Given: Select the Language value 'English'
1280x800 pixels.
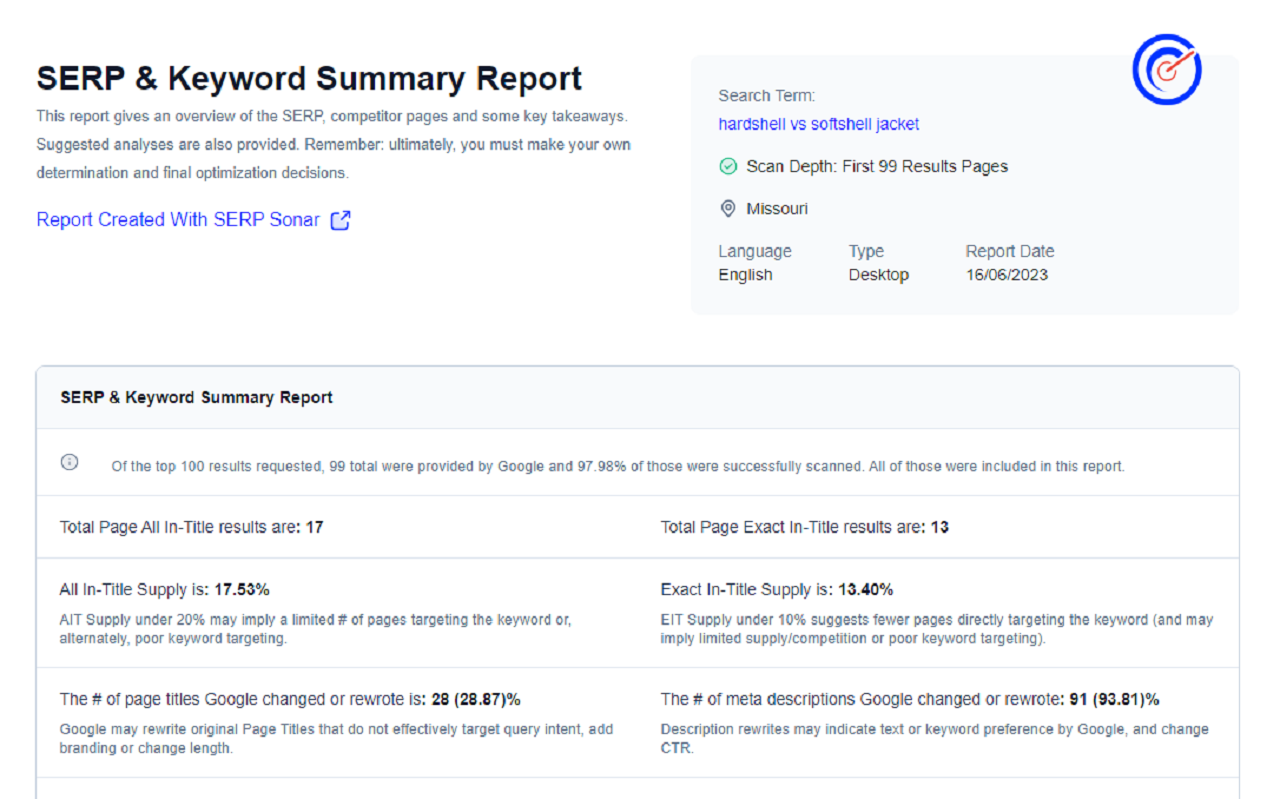Looking at the screenshot, I should click(745, 274).
